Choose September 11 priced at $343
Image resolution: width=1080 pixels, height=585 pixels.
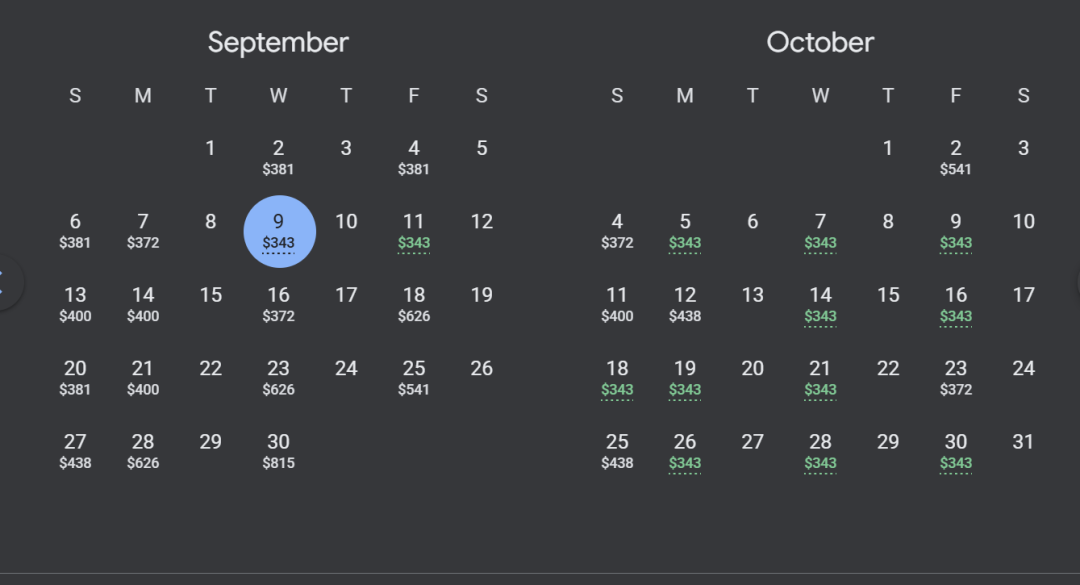tap(414, 232)
